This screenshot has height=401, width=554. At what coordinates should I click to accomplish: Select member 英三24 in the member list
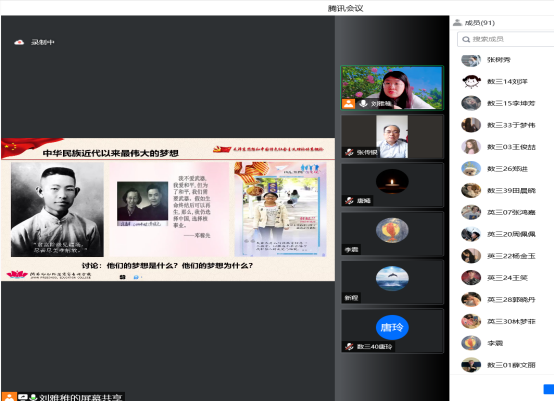point(502,278)
